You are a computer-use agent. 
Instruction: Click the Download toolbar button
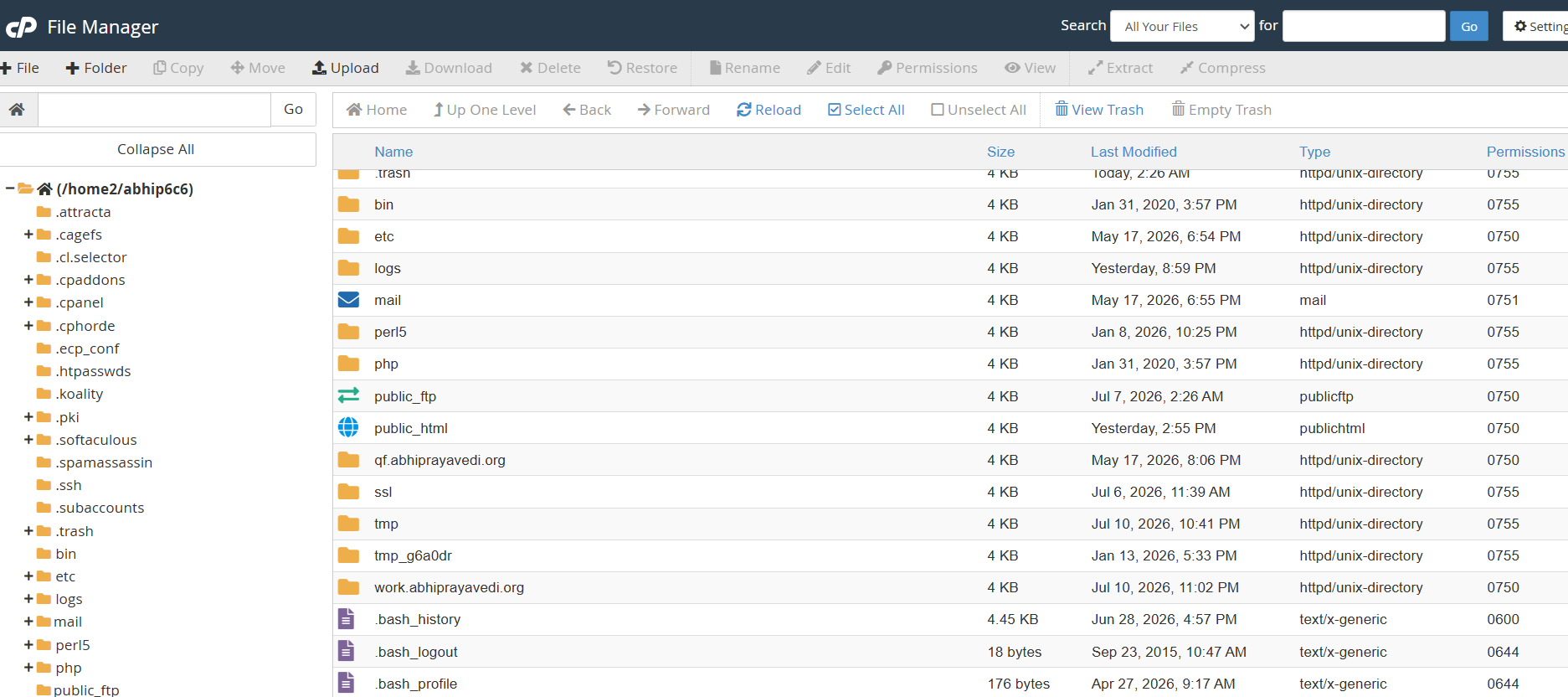coord(450,68)
